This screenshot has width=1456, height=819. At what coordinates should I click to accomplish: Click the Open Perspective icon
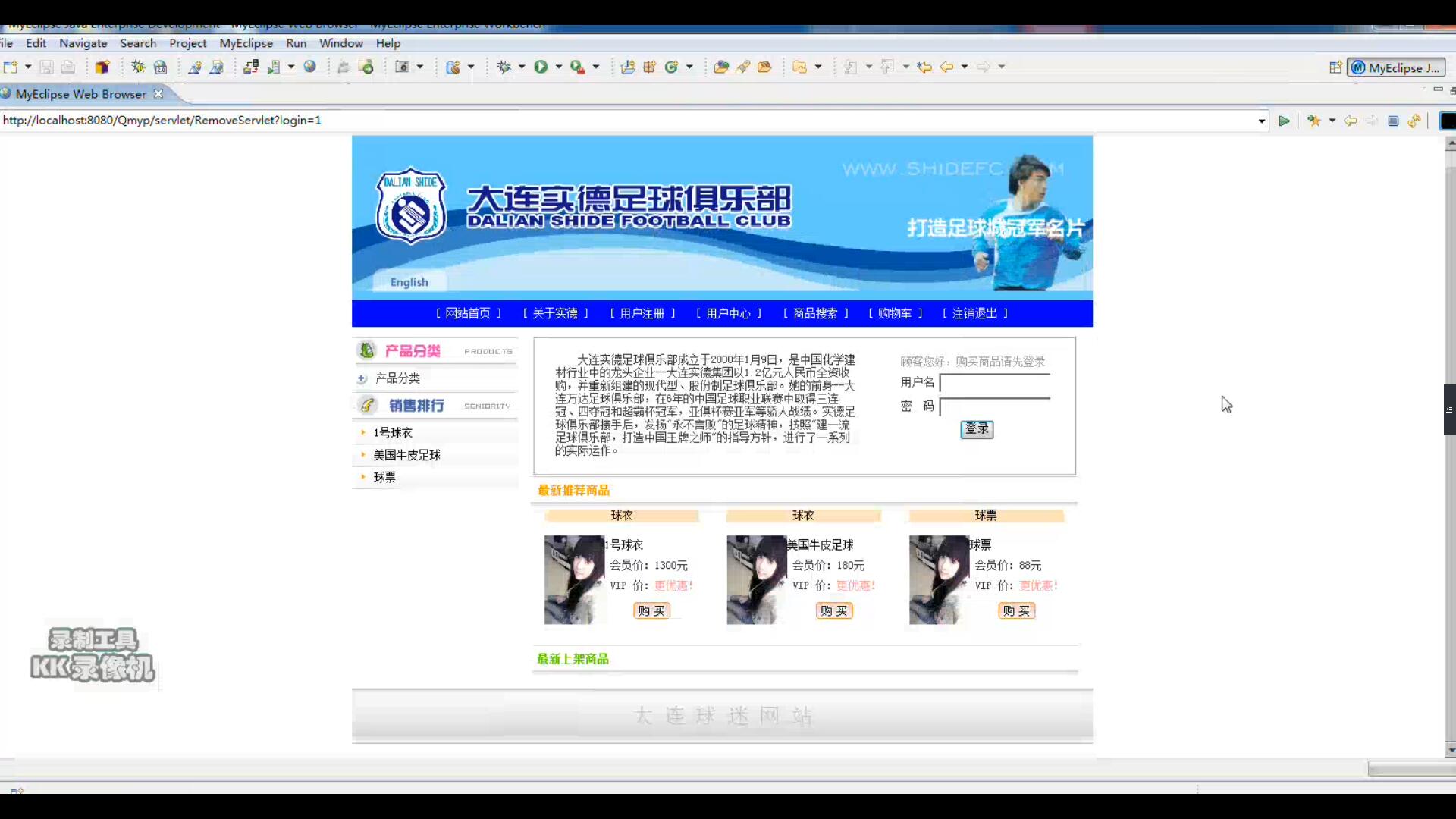1335,67
